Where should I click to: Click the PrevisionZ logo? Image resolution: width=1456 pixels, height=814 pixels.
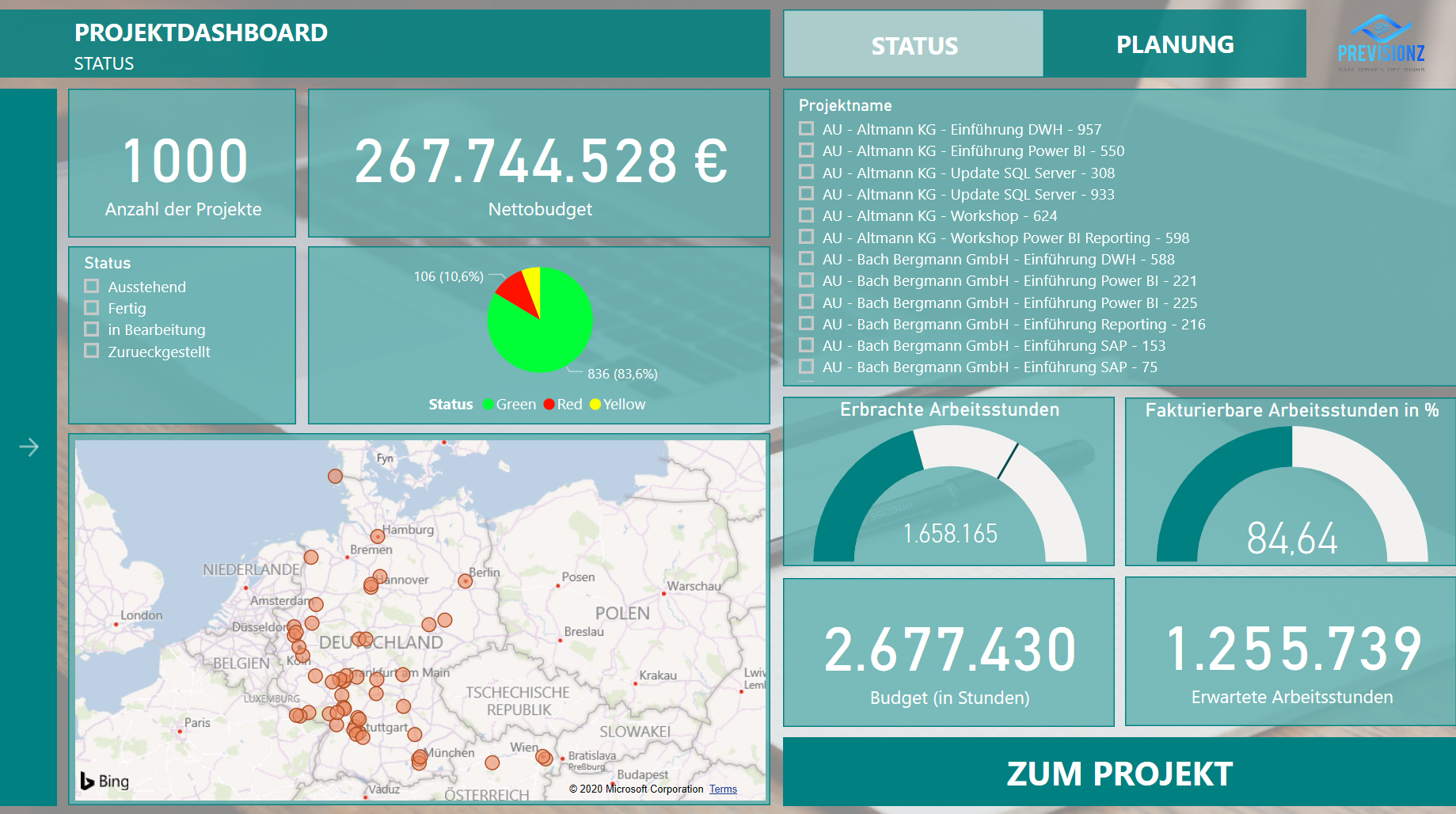pos(1381,44)
